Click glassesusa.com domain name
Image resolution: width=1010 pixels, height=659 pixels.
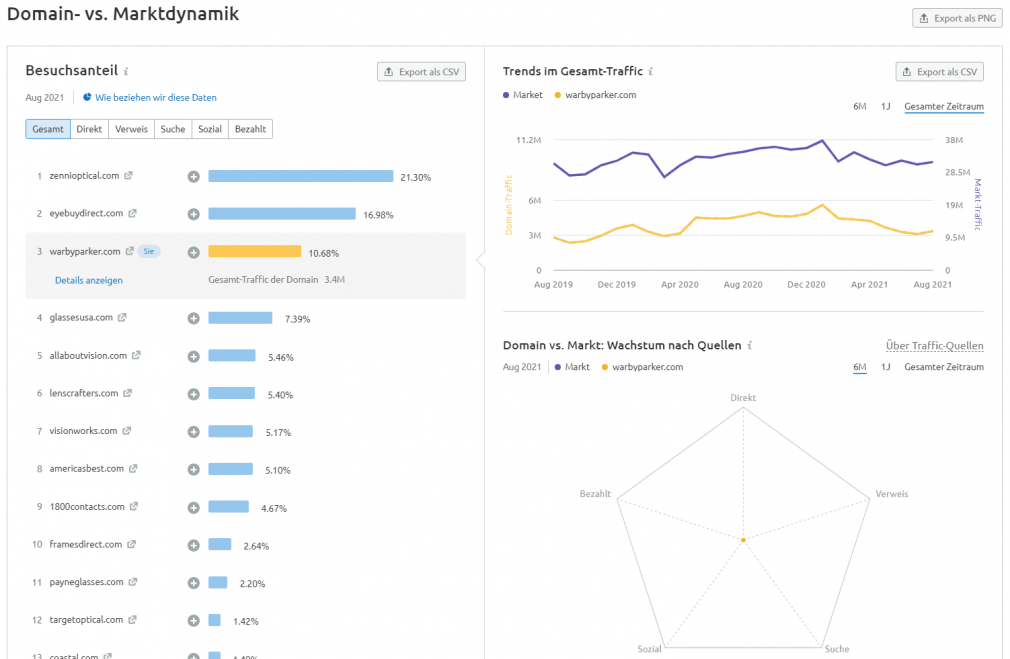click(81, 317)
